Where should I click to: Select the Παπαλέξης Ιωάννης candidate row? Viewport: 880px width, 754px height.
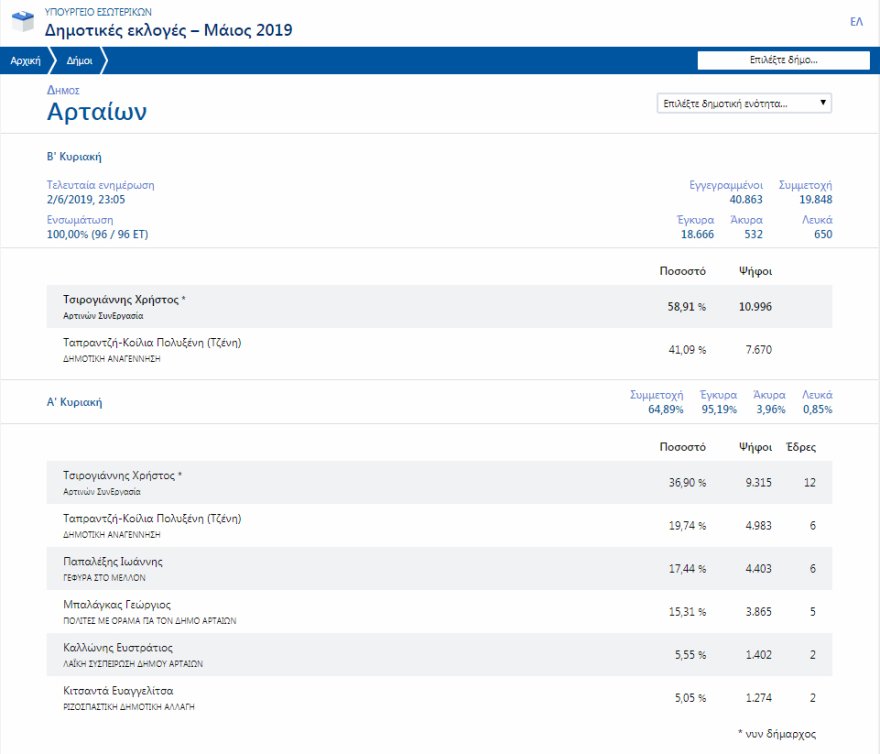[x=112, y=561]
